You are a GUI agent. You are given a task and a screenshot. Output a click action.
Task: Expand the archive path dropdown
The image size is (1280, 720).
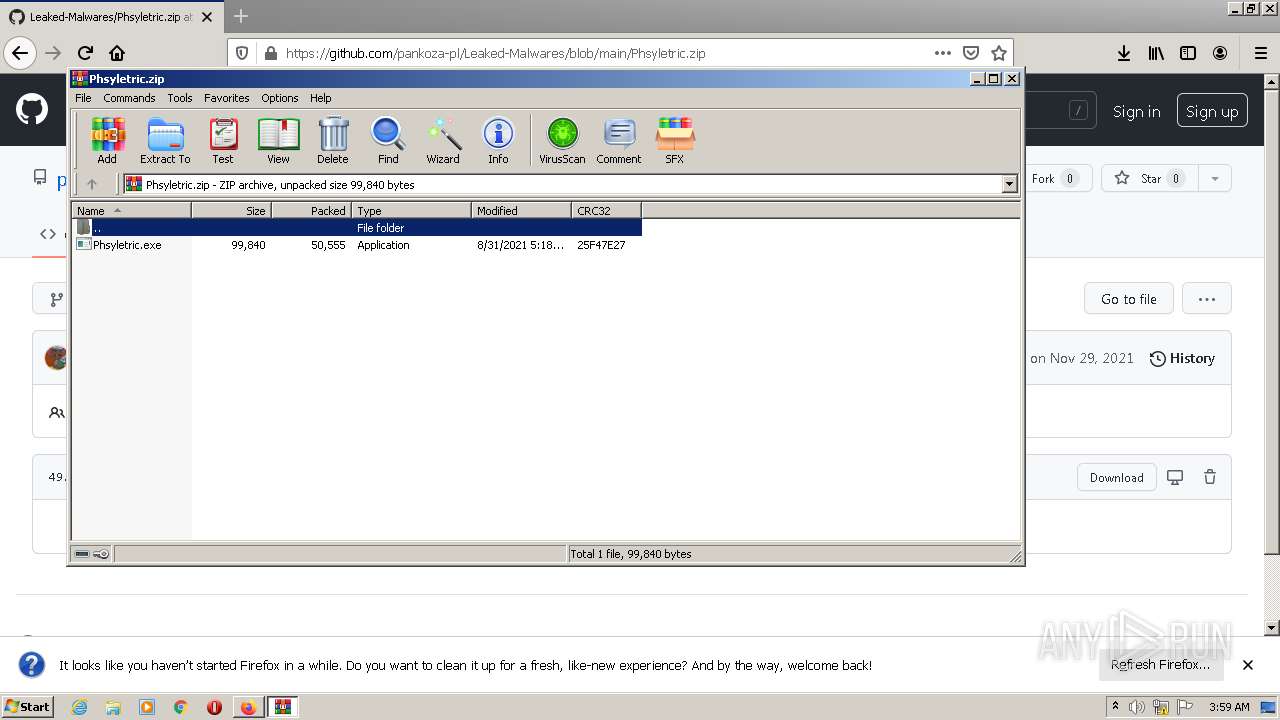pyautogui.click(x=1009, y=184)
